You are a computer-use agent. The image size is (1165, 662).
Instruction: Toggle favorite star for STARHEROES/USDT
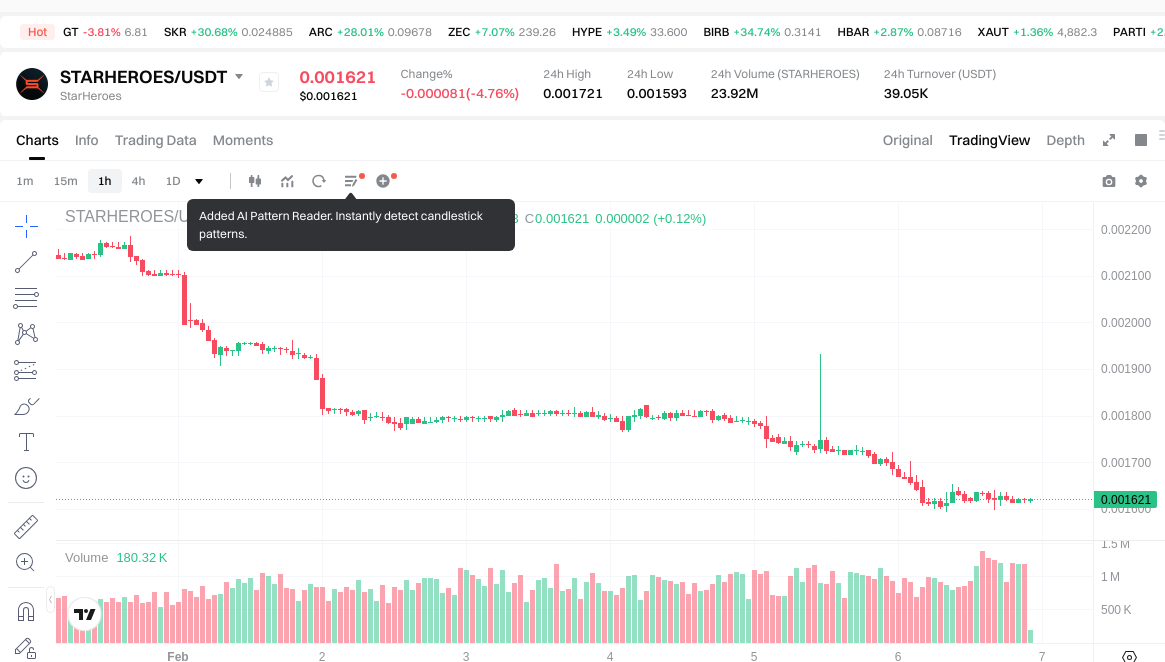[x=269, y=82]
